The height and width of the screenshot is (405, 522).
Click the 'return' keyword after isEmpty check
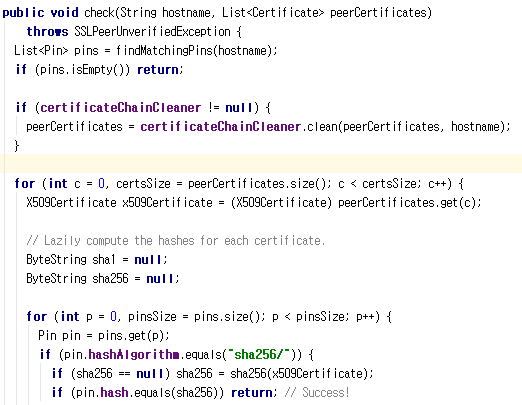click(158, 70)
